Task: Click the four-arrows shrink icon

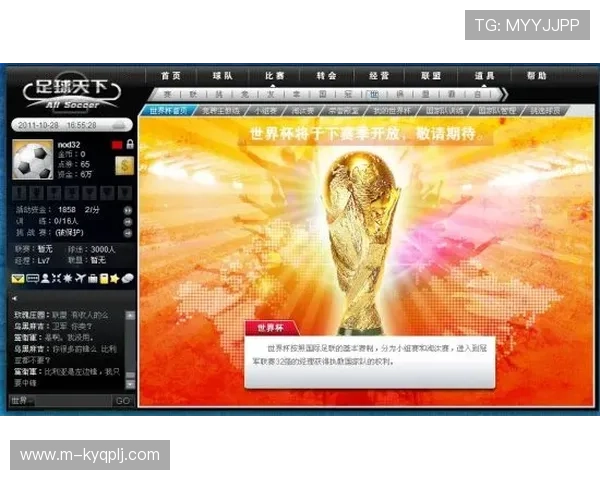Action: (x=57, y=278)
